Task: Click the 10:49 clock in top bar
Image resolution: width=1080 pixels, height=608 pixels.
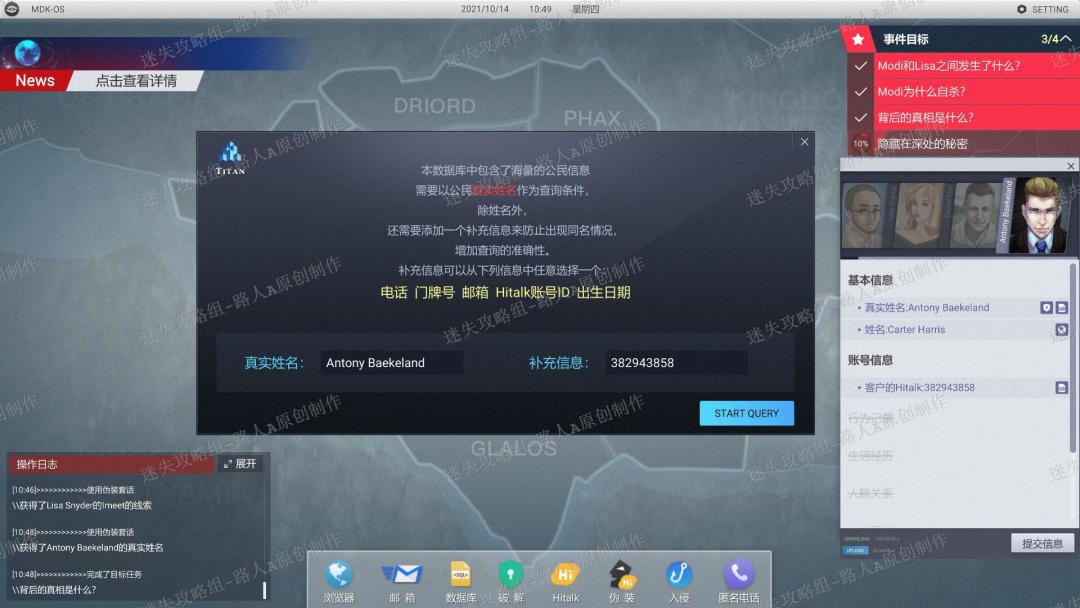Action: [540, 9]
